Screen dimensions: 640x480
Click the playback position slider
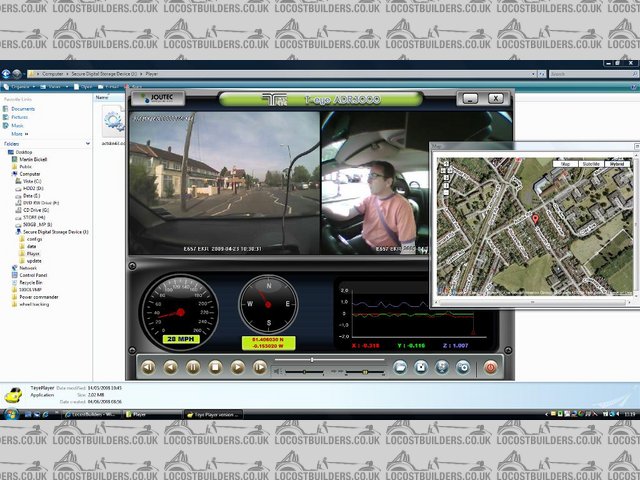coord(313,359)
